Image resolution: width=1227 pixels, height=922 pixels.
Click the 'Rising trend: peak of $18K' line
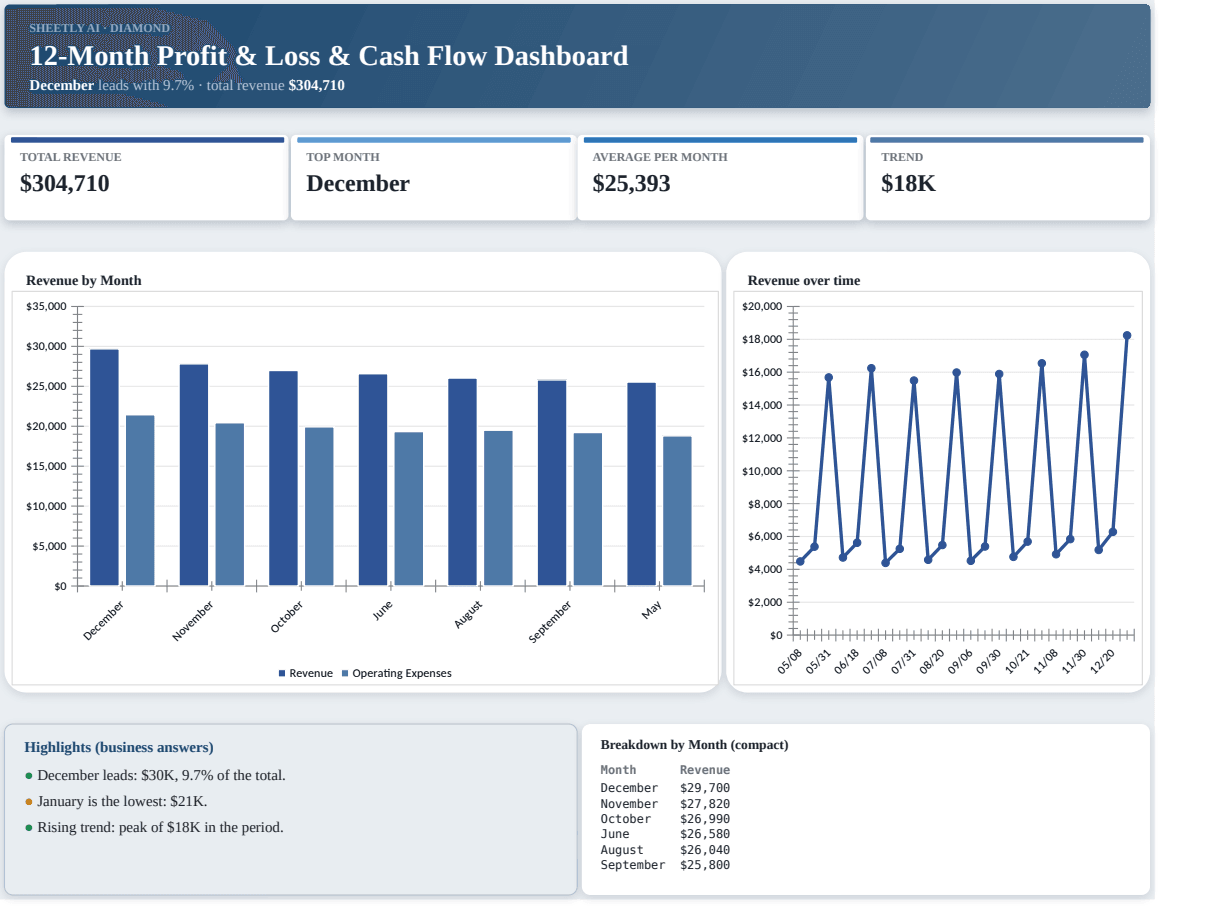(x=160, y=827)
